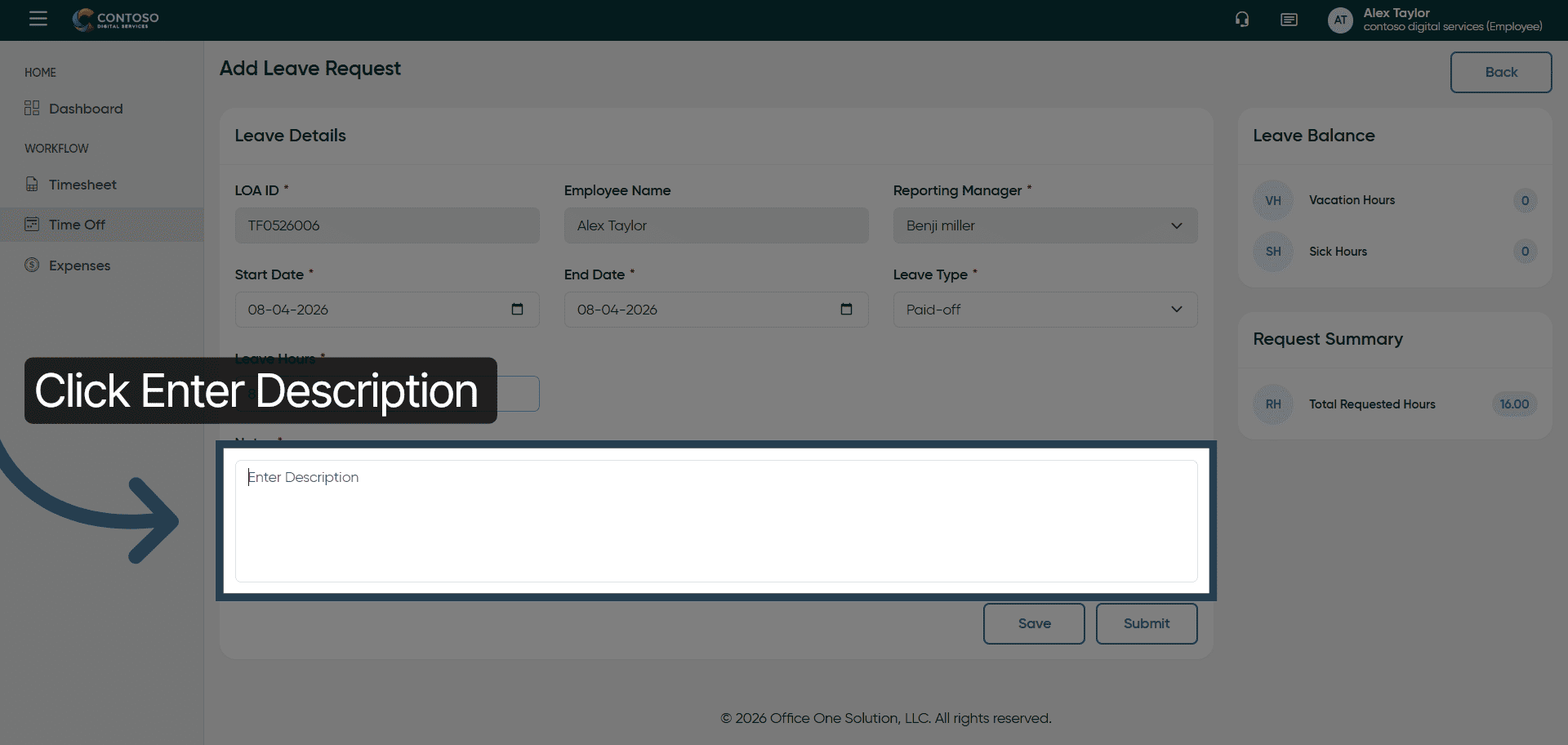Open the messages chat icon
Screen dimensions: 1568x745
pos(1289,20)
